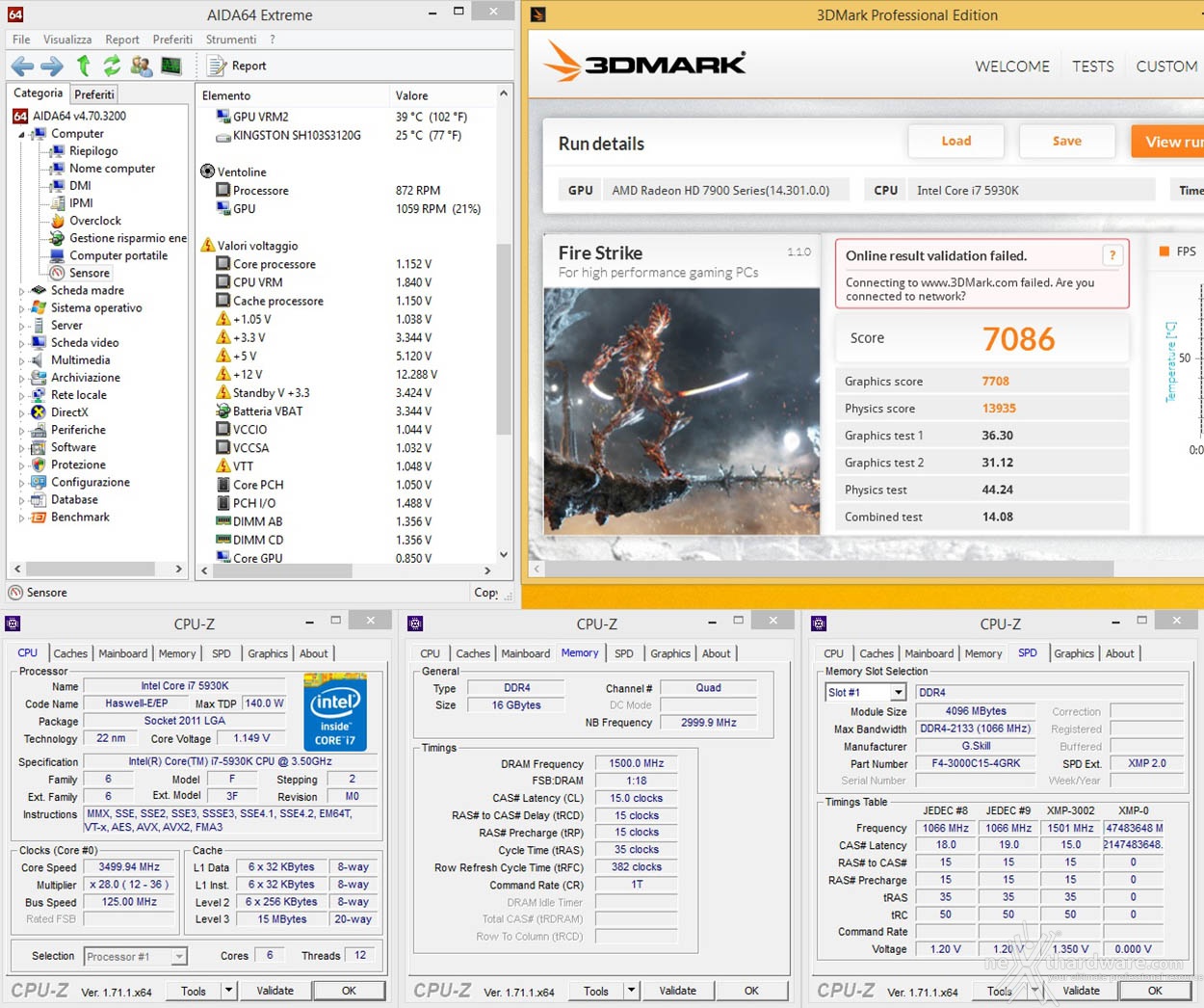The height and width of the screenshot is (1008, 1204).
Task: Click Tools in the CPU-Z SPD window
Action: pyautogui.click(x=1000, y=991)
